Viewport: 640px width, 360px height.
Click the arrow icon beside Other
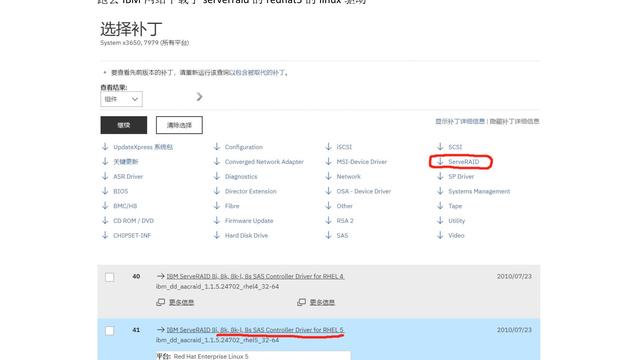[x=329, y=205]
